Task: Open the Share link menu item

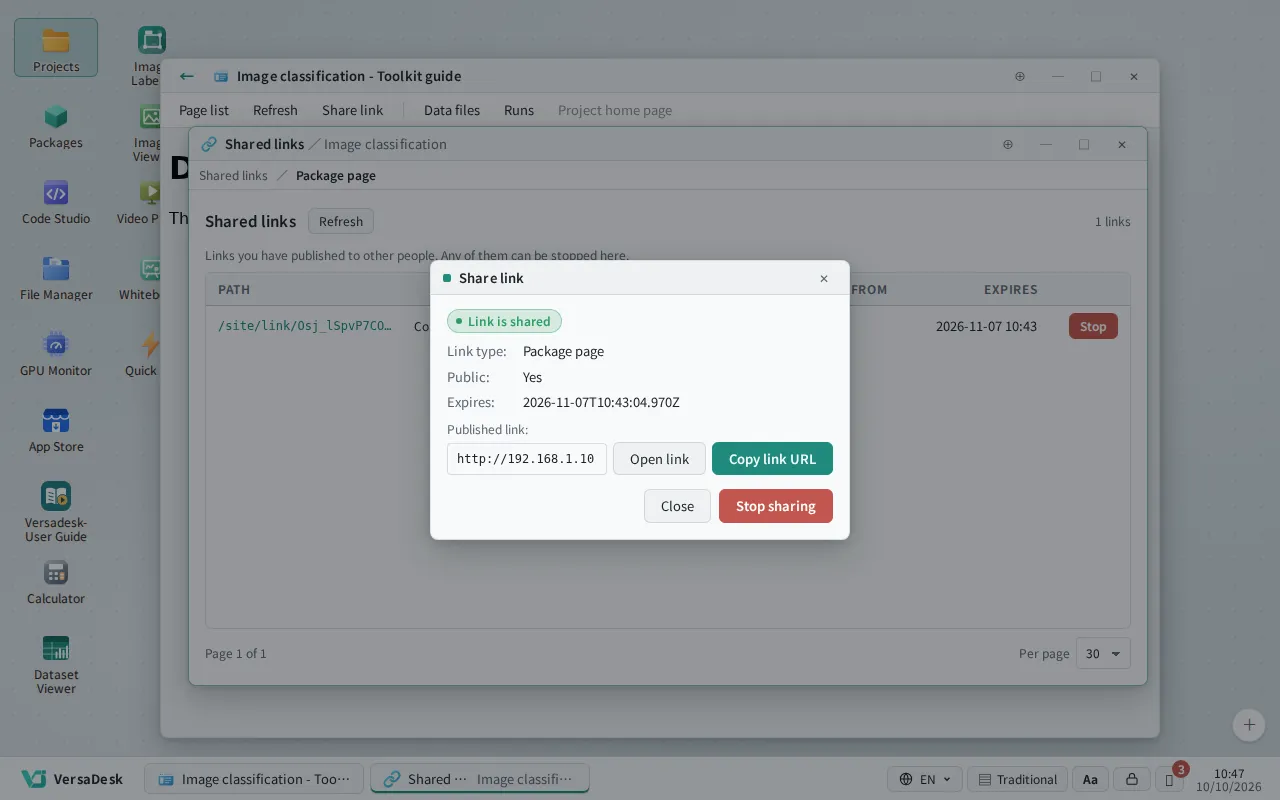Action: 352,110
